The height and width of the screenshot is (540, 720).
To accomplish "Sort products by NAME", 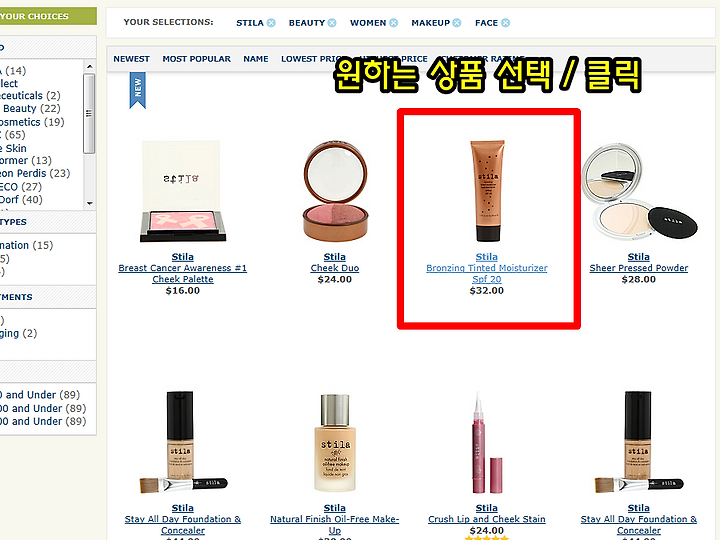I will point(256,59).
